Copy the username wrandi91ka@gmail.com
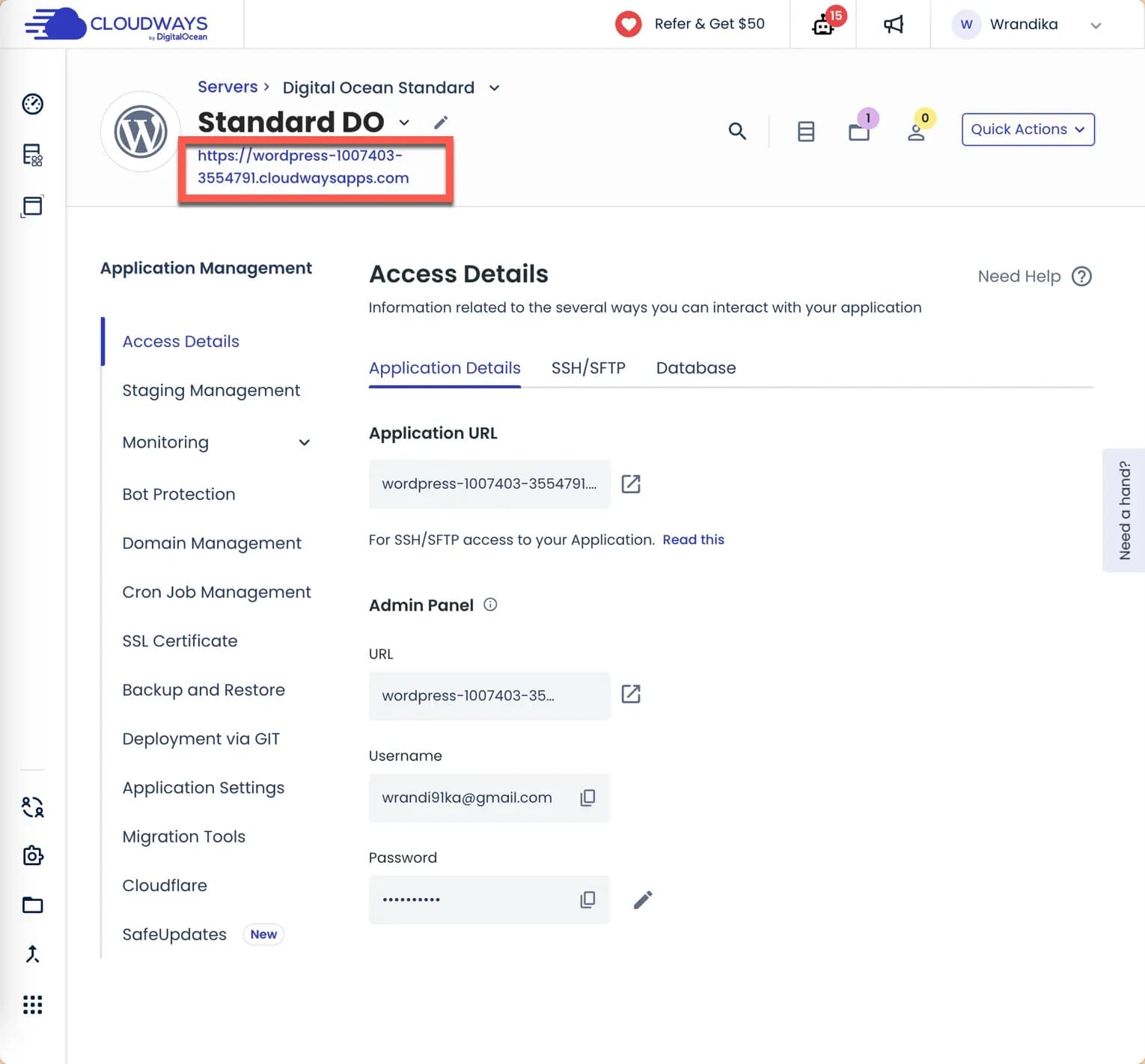The height and width of the screenshot is (1064, 1145). click(587, 798)
